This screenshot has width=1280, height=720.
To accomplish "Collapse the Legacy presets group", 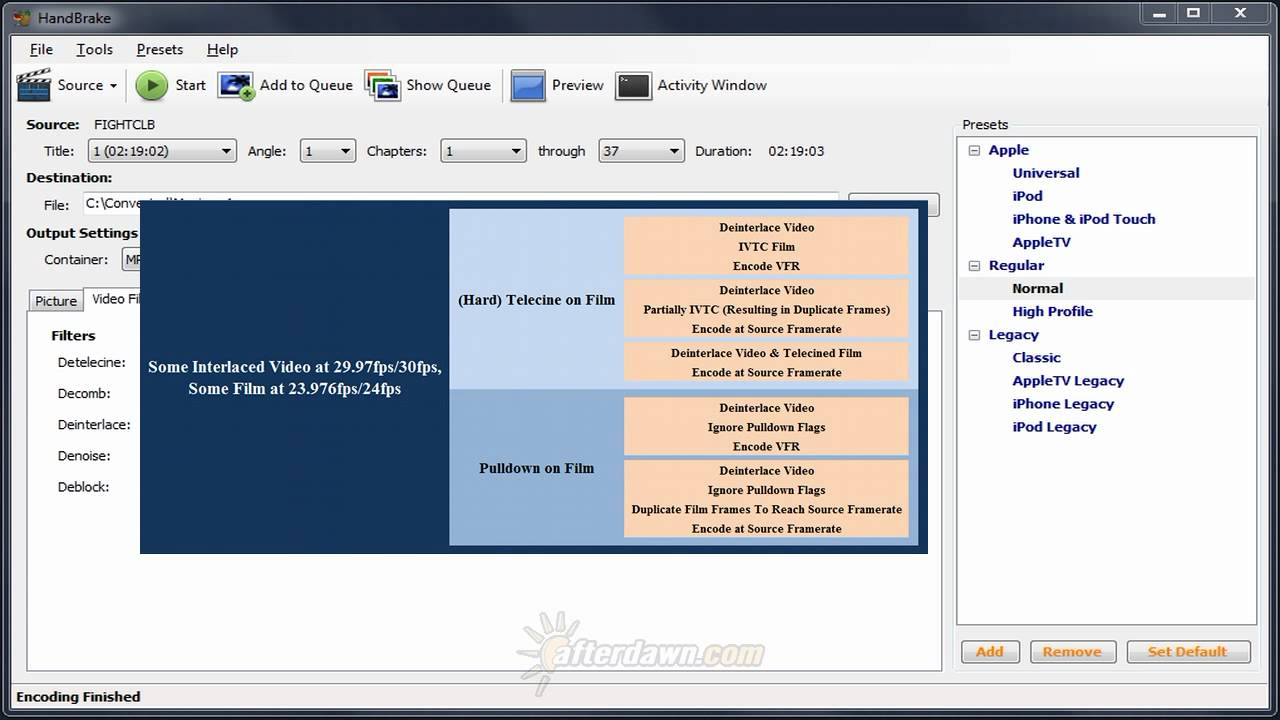I will (x=974, y=335).
